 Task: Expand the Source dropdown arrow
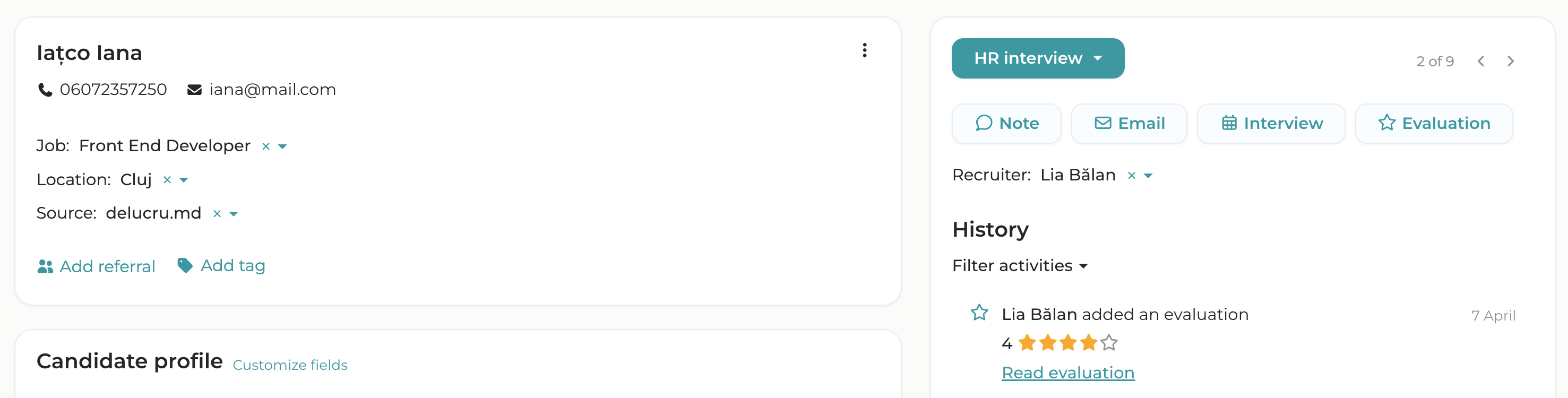tap(234, 214)
